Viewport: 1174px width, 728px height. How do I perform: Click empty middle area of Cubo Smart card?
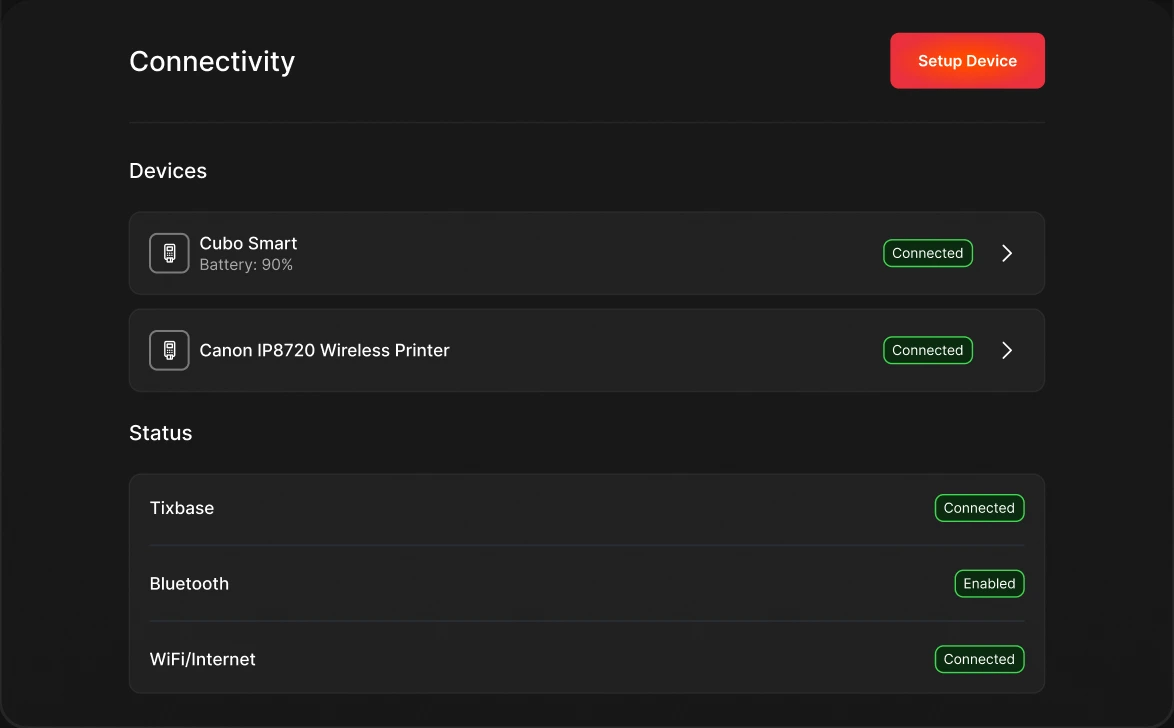(586, 253)
